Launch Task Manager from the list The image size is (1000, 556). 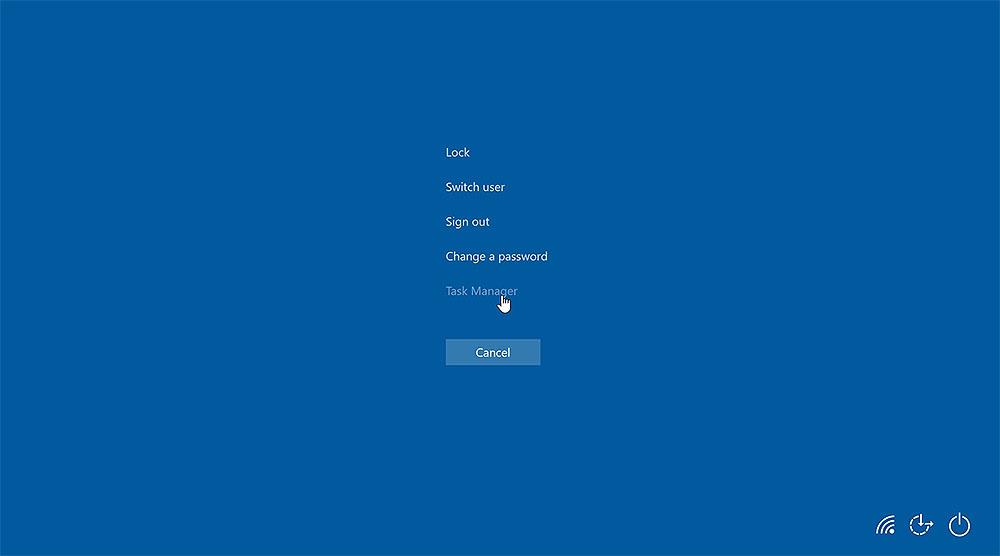pos(482,291)
